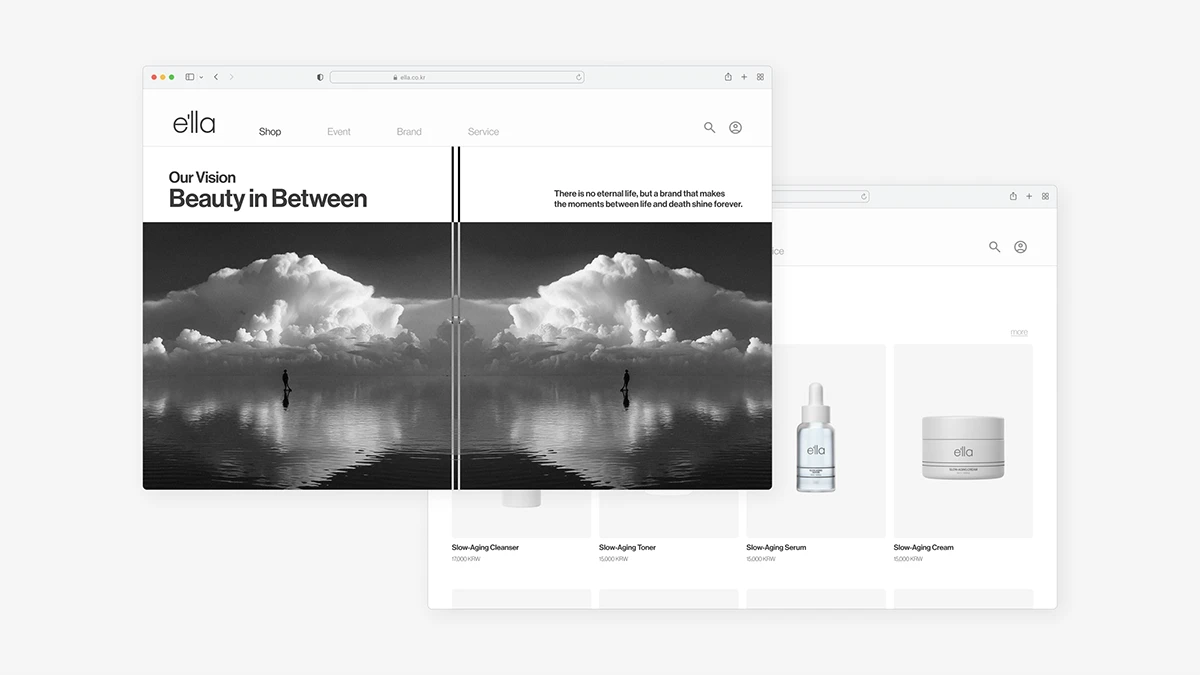
Task: Expand the sidebar dropdown chevron
Action: [201, 77]
